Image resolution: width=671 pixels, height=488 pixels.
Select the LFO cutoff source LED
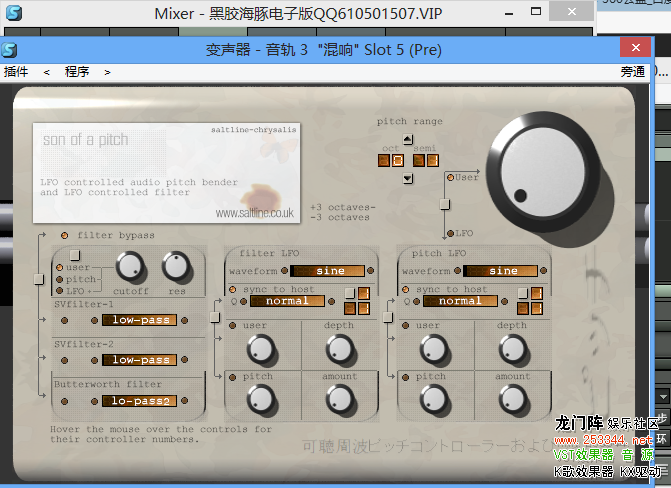tap(59, 291)
